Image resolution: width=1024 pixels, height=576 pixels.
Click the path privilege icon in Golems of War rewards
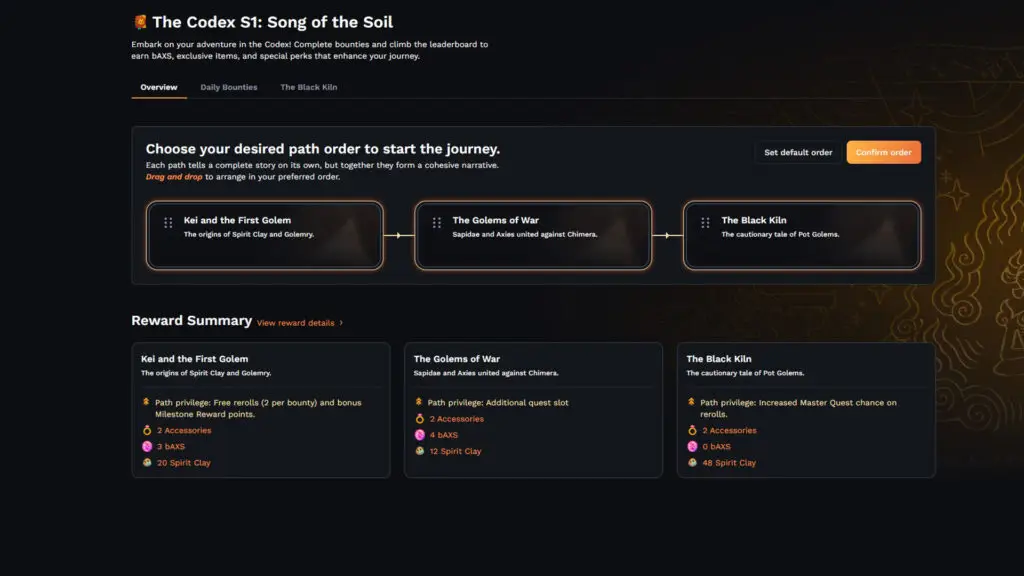420,403
